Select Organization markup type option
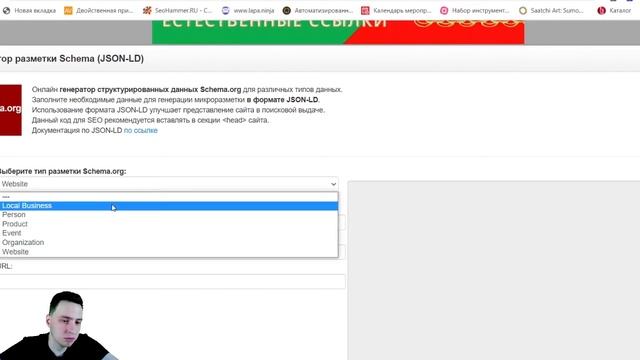 coord(169,242)
